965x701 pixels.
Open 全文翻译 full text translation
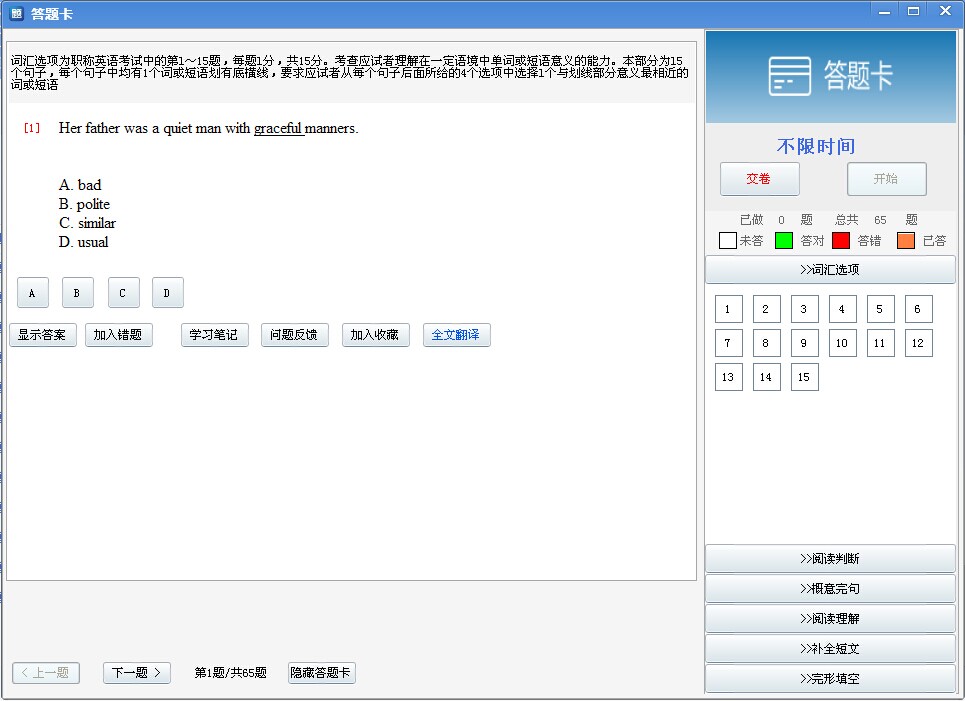[456, 335]
